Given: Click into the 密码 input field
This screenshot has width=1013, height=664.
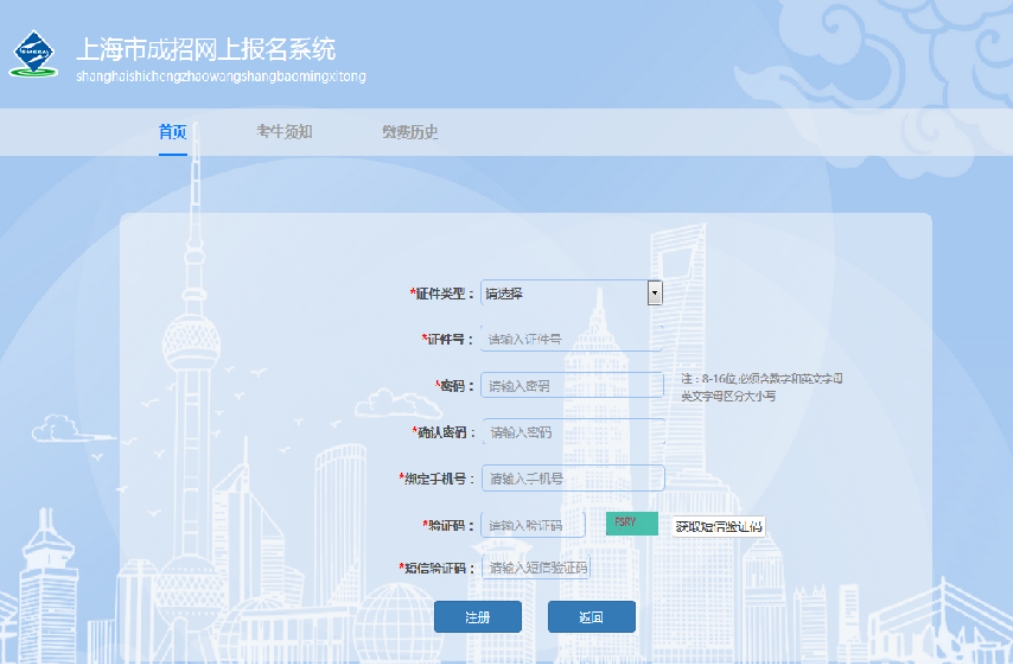Looking at the screenshot, I should pyautogui.click(x=572, y=386).
